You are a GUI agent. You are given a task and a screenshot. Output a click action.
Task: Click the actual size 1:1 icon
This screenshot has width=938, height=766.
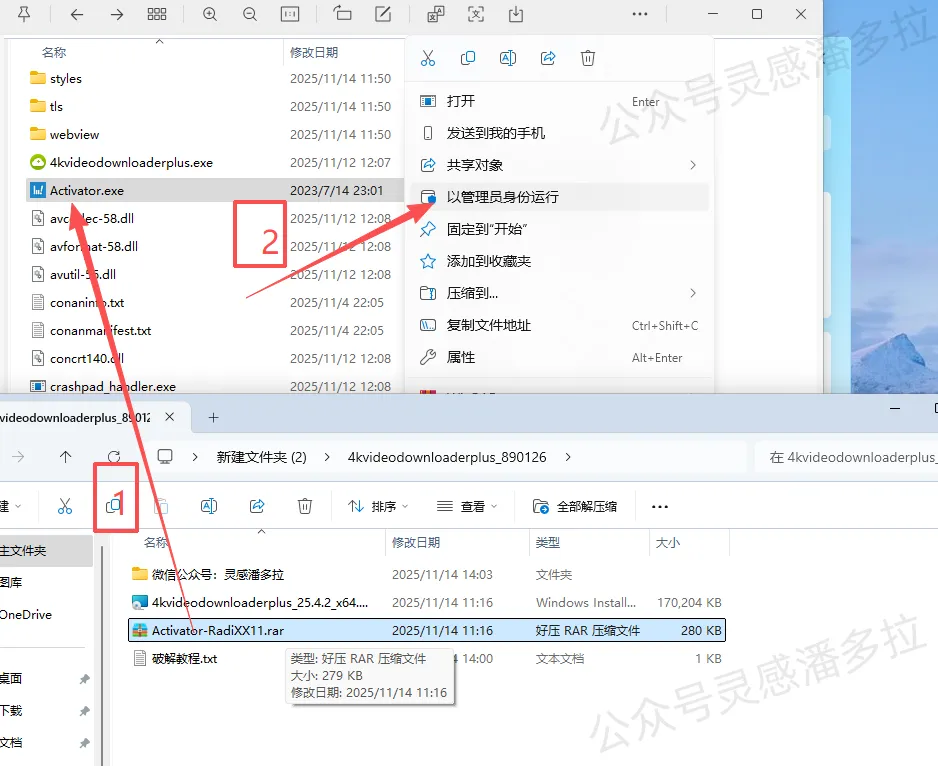pos(290,14)
